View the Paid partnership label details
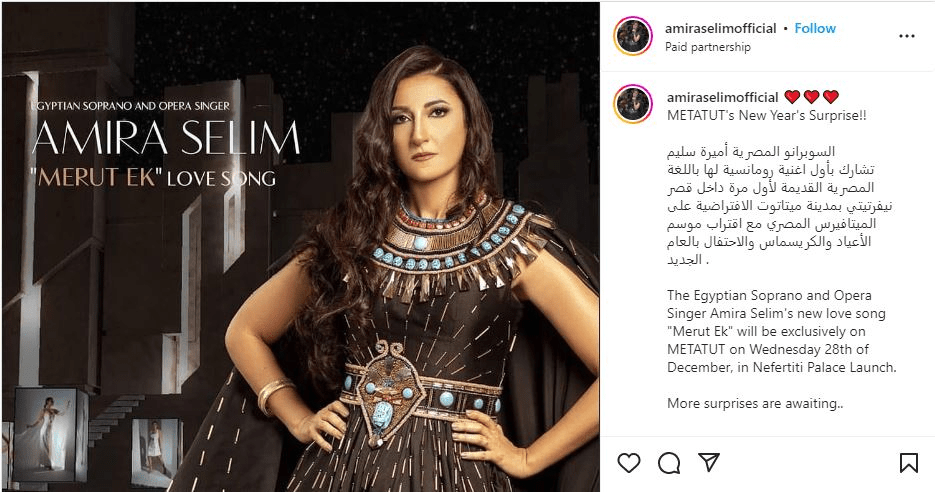 [x=708, y=47]
